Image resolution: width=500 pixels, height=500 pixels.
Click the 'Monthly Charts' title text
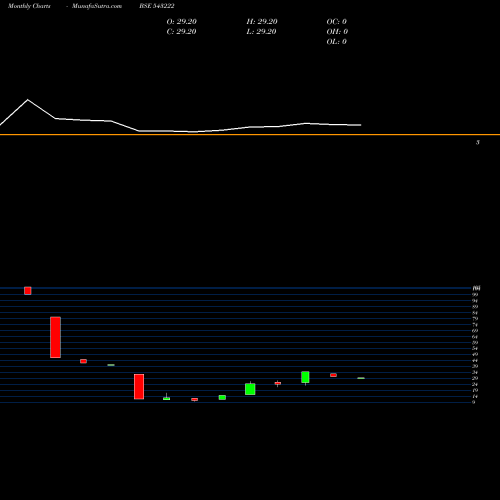29,6
